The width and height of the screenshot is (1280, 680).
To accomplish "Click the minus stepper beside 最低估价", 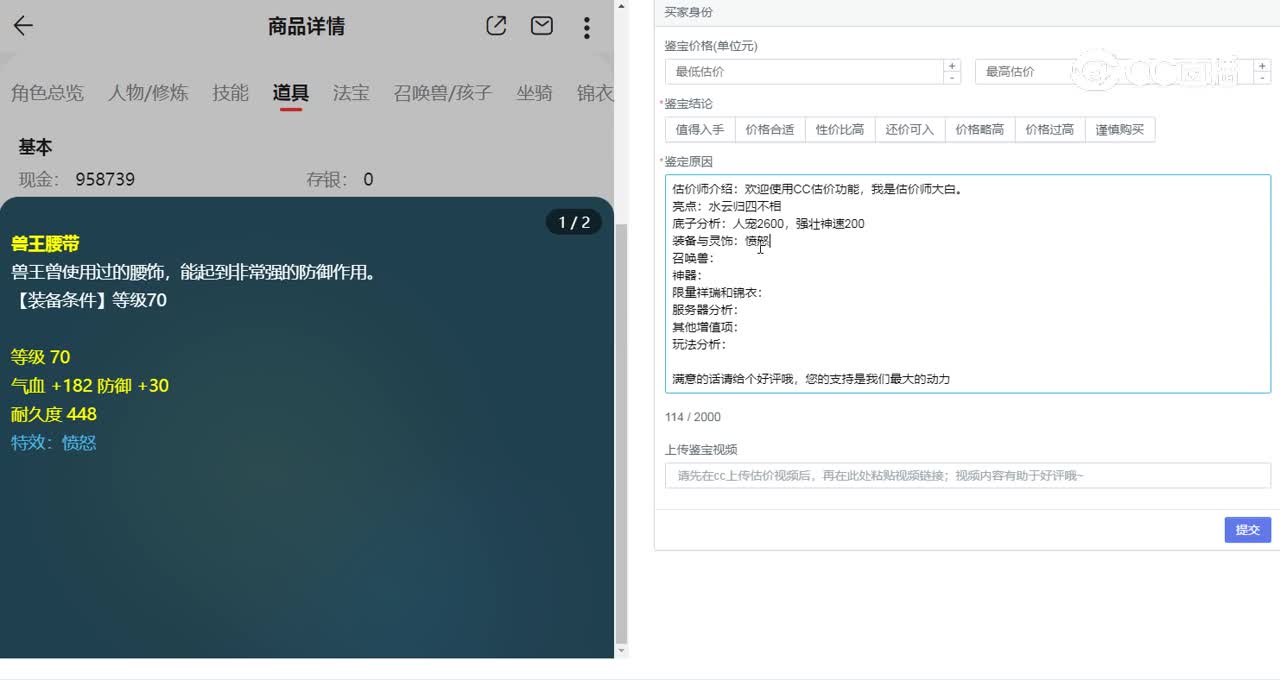I will click(950, 78).
